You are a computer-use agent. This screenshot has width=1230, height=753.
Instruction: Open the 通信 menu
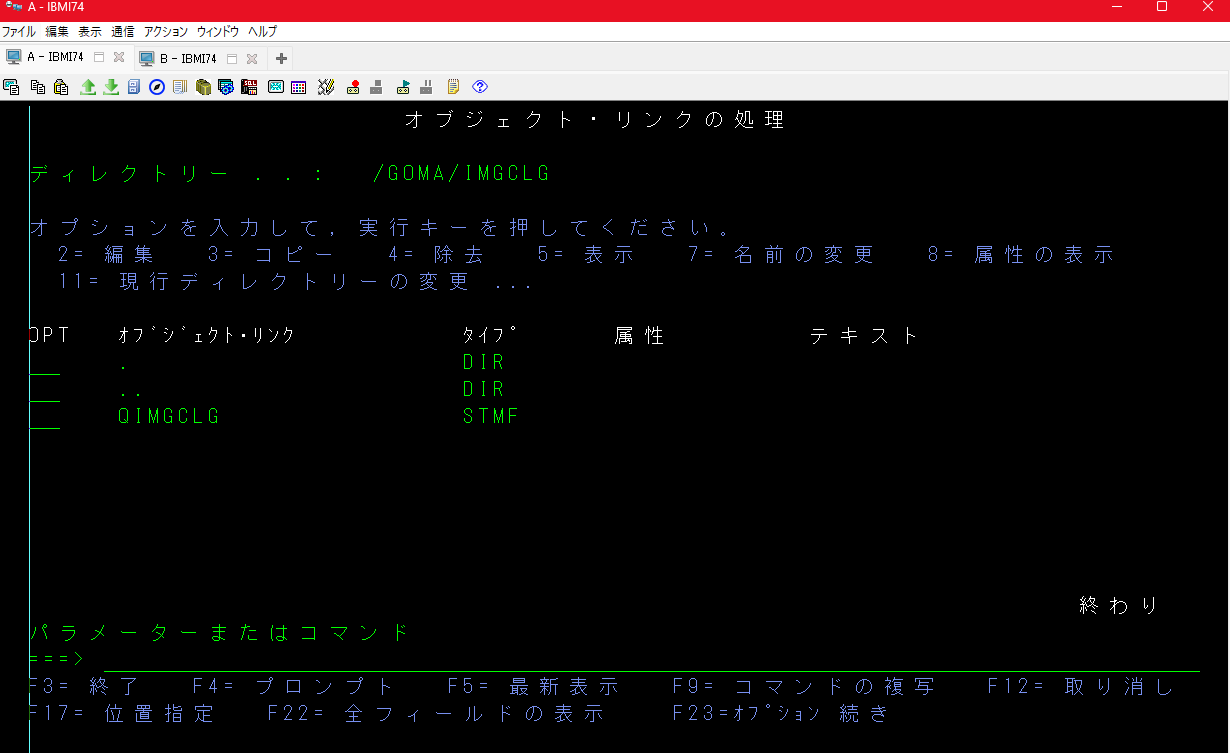pos(123,32)
